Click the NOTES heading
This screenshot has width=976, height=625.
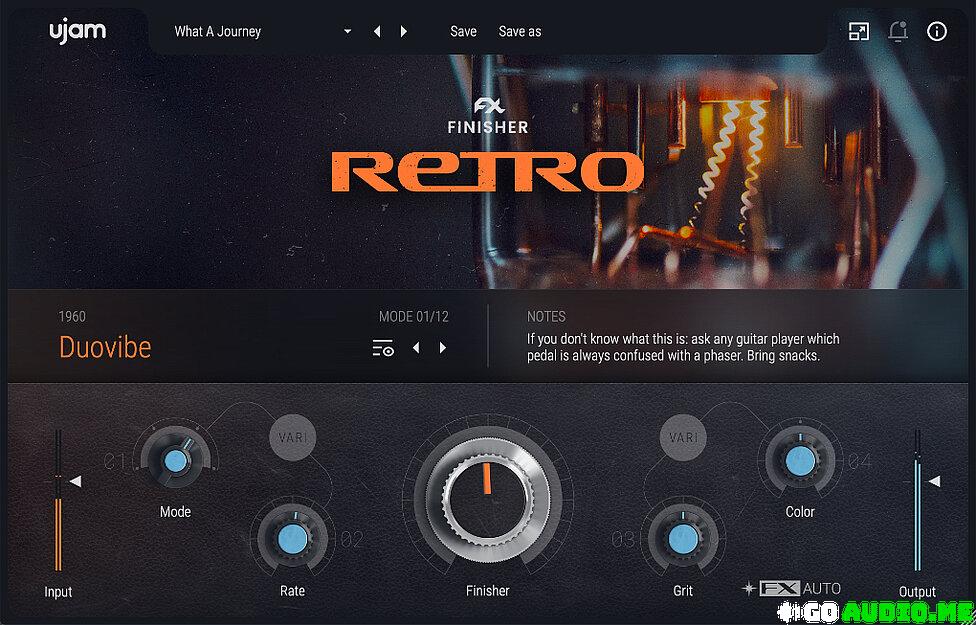546,316
